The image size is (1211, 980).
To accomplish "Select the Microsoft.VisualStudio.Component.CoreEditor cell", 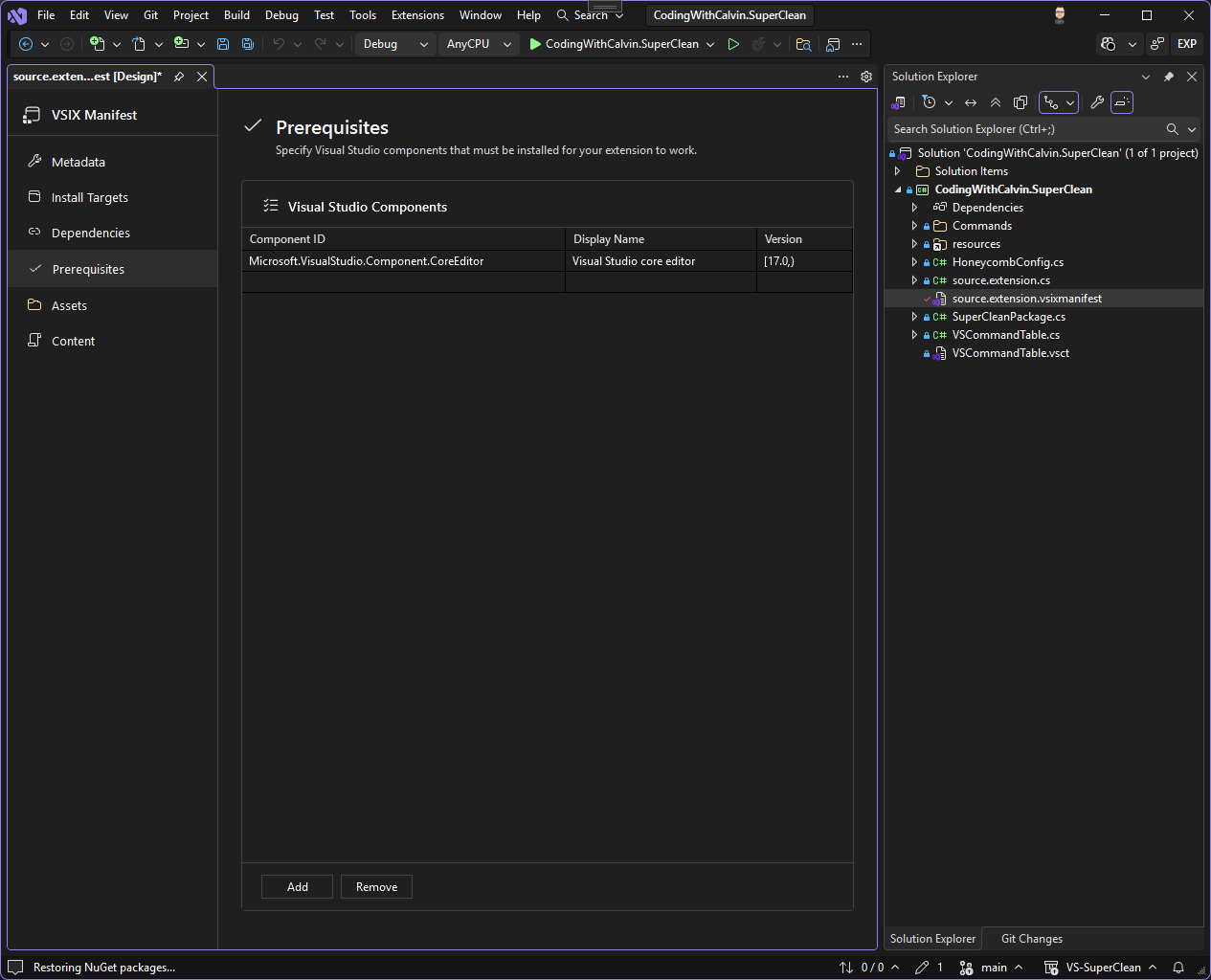I will pyautogui.click(x=403, y=261).
